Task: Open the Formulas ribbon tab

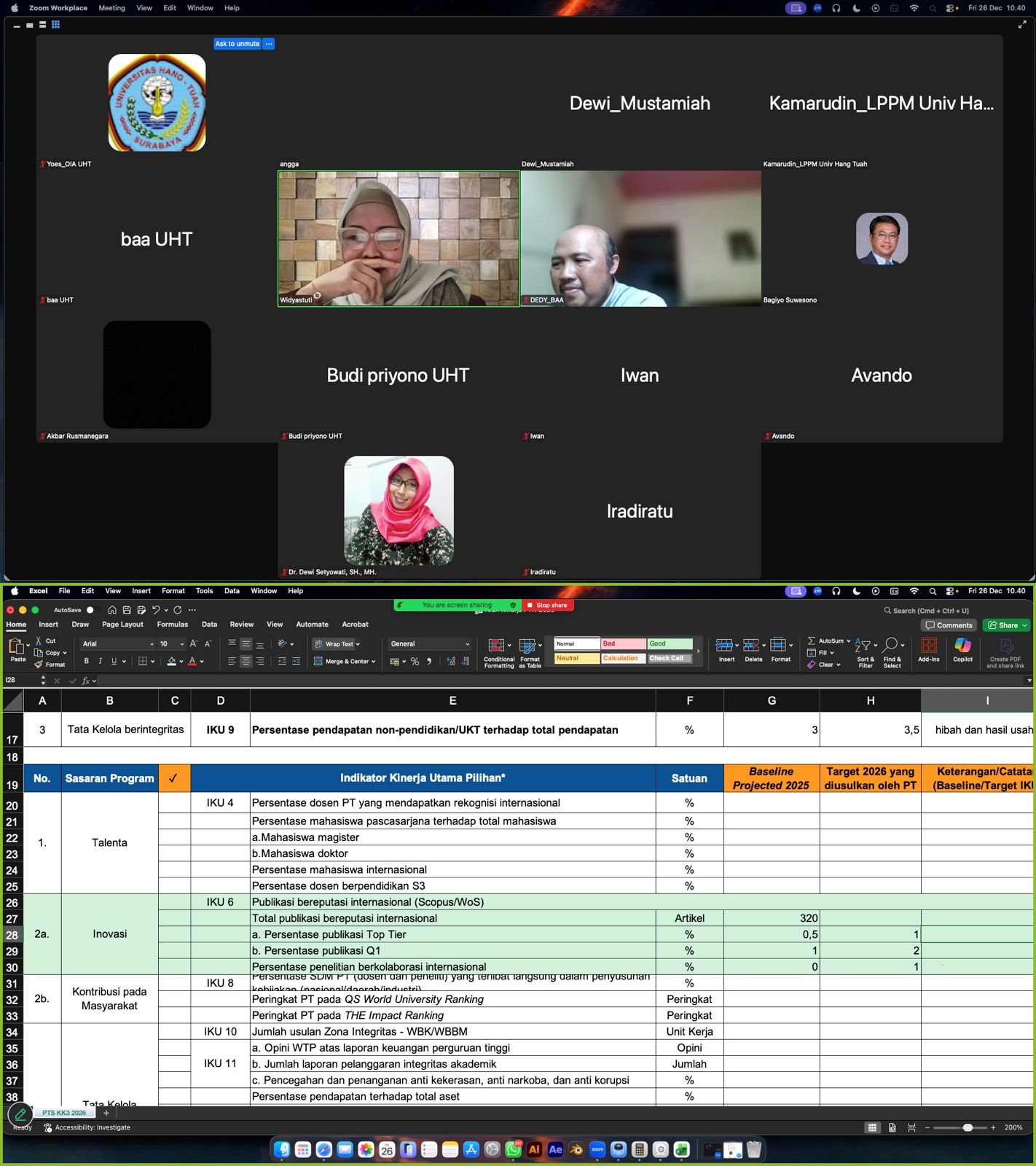Action: (172, 625)
